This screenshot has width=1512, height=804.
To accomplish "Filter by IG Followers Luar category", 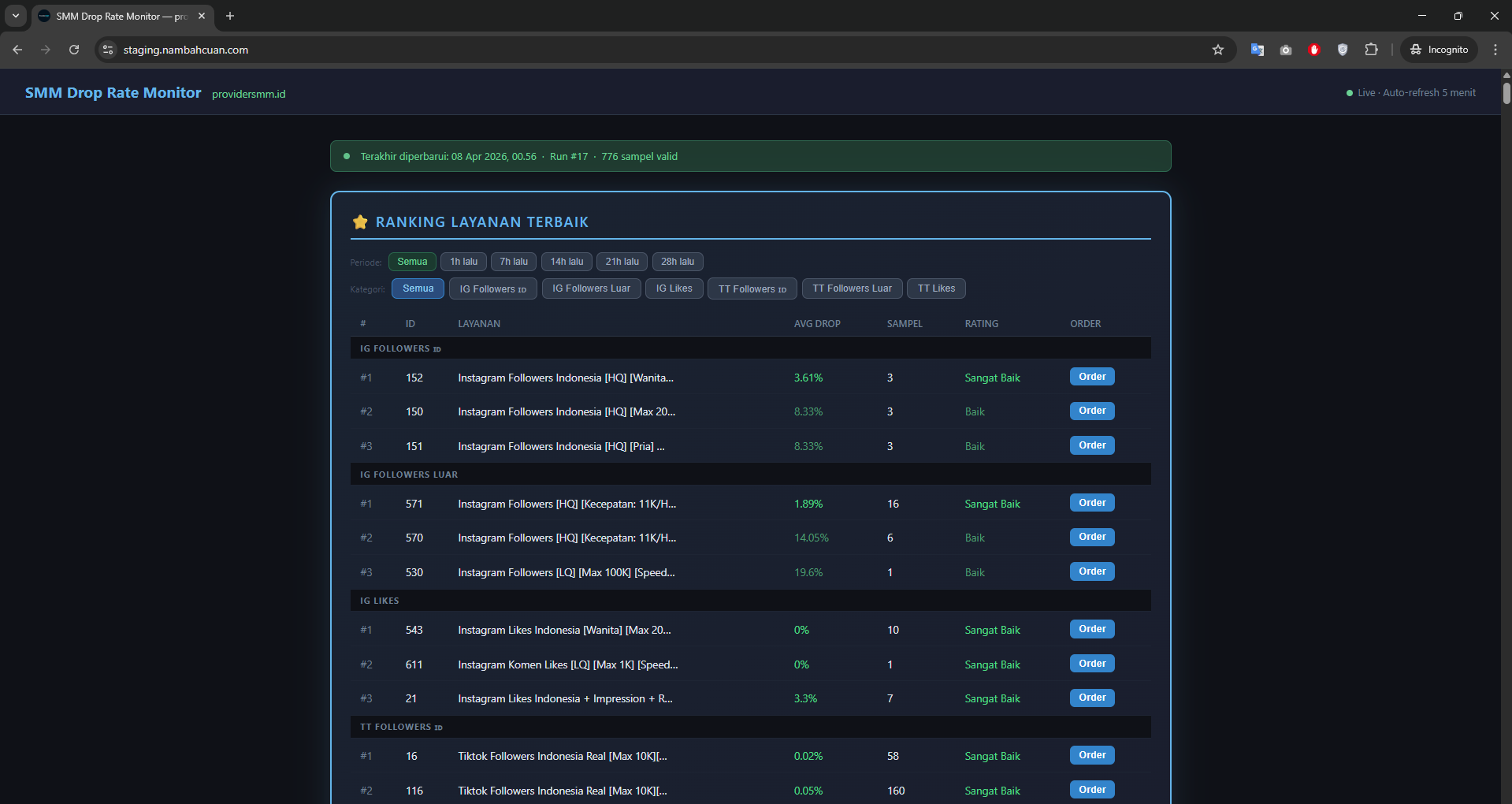I will (591, 288).
